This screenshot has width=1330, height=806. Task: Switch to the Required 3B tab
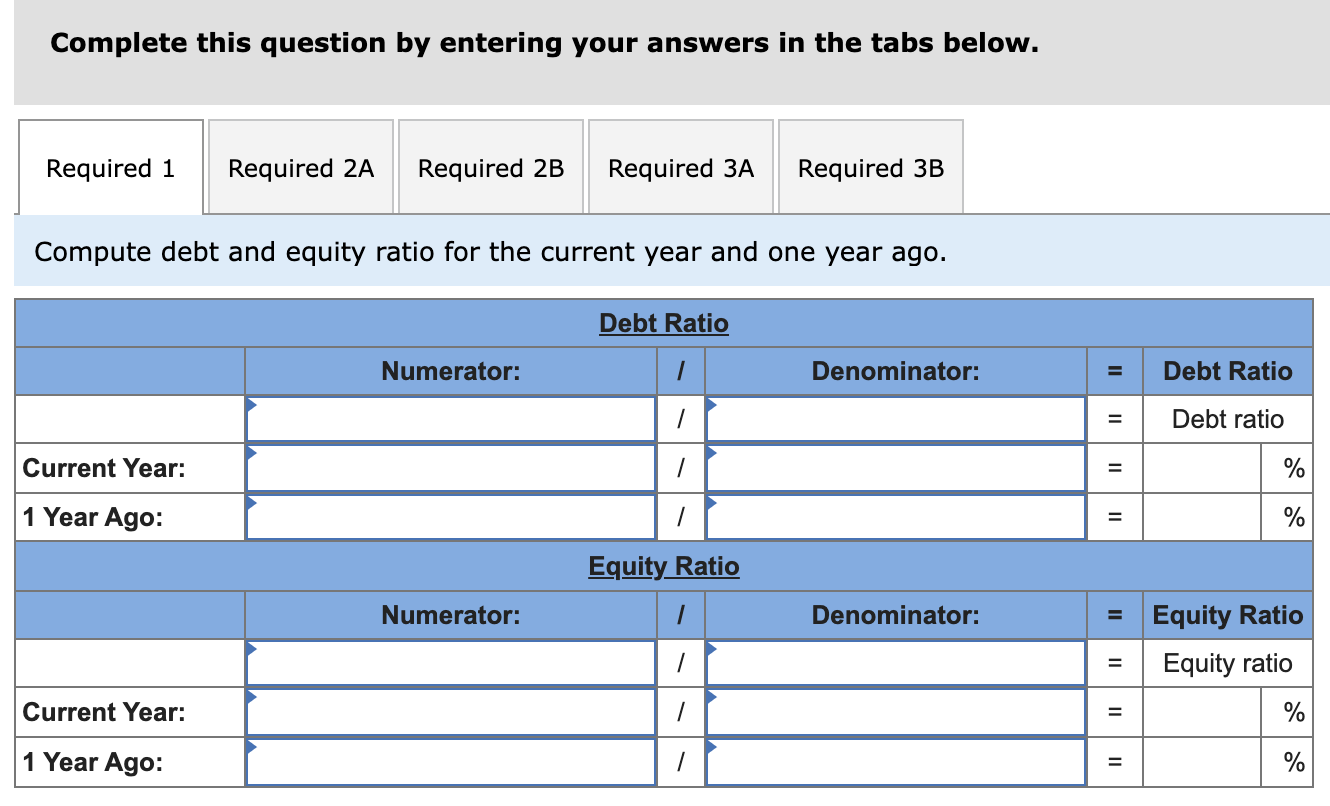(x=870, y=167)
